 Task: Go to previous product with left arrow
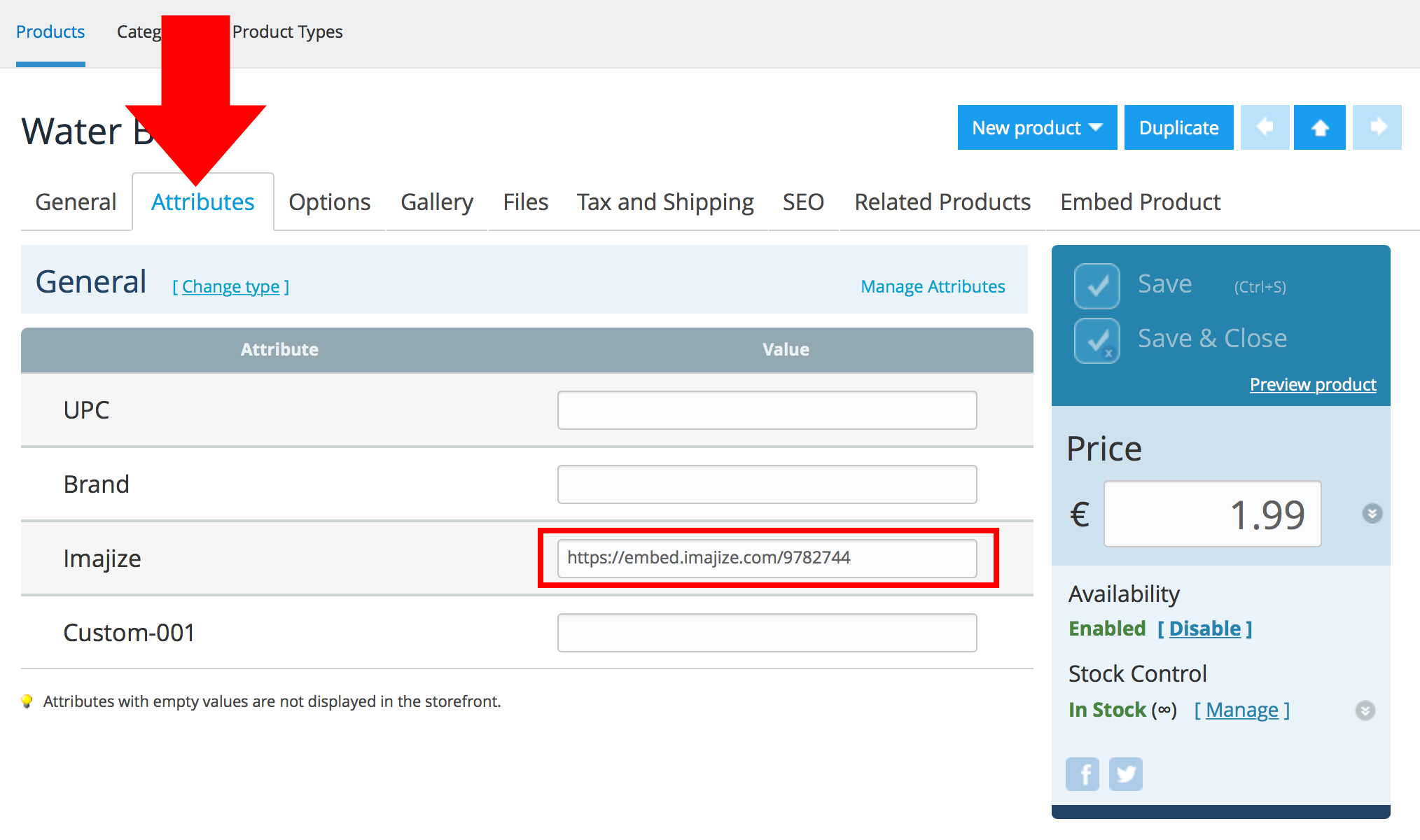(1265, 127)
